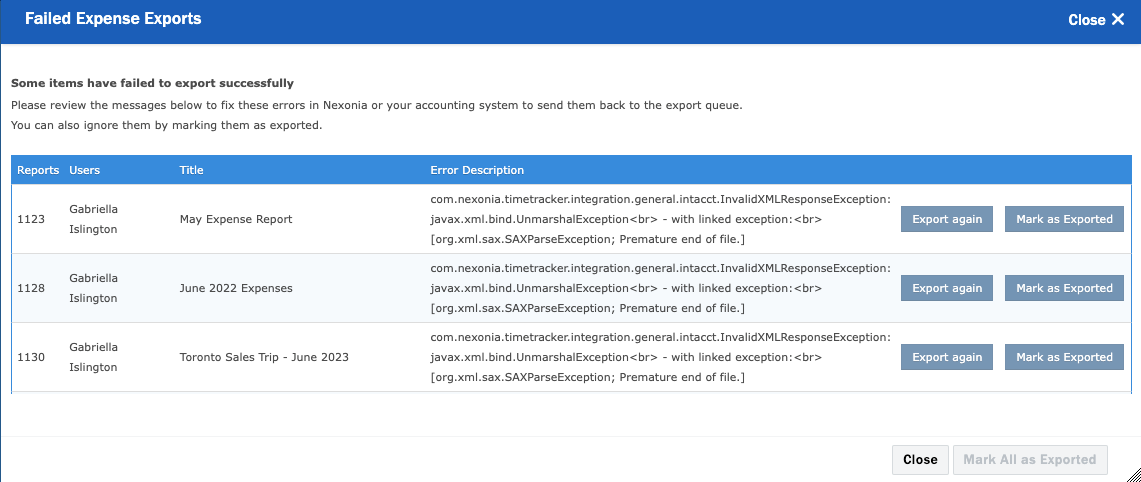Sort by Reports column header
Screen dimensions: 1141x482
pyautogui.click(x=38, y=170)
